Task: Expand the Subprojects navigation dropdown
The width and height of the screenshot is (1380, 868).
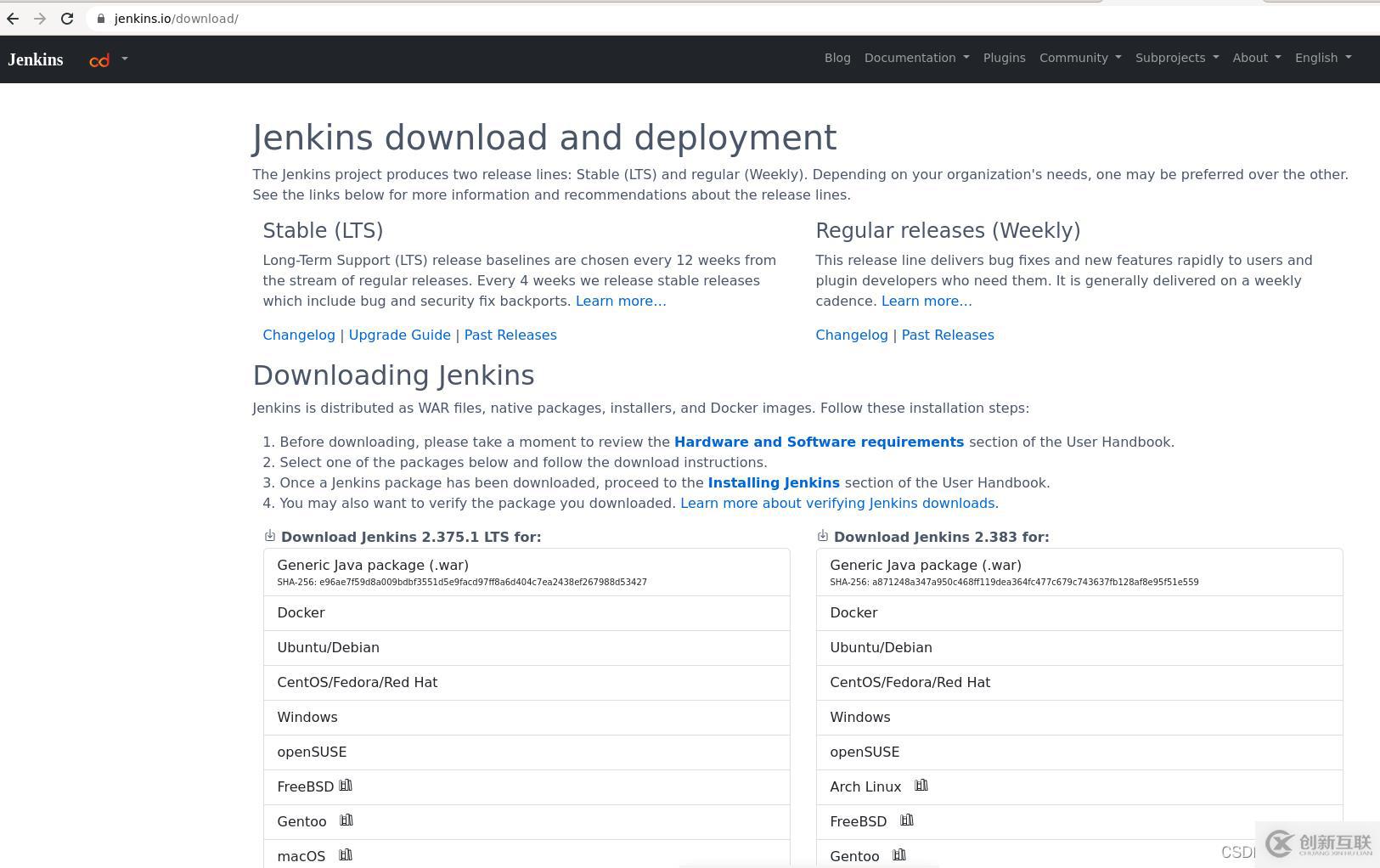Action: [1176, 58]
